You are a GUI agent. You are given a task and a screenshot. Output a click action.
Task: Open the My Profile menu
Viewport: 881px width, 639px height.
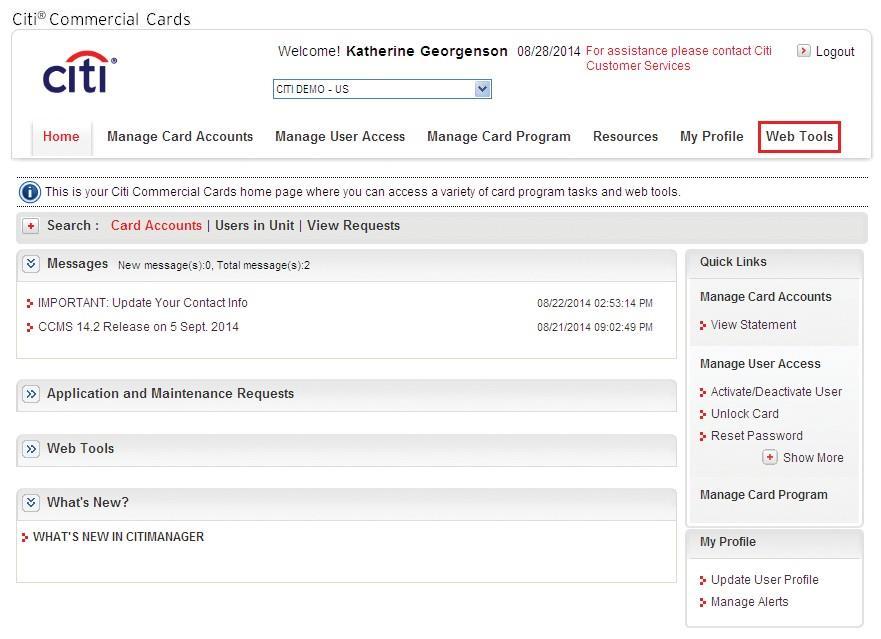(x=711, y=137)
